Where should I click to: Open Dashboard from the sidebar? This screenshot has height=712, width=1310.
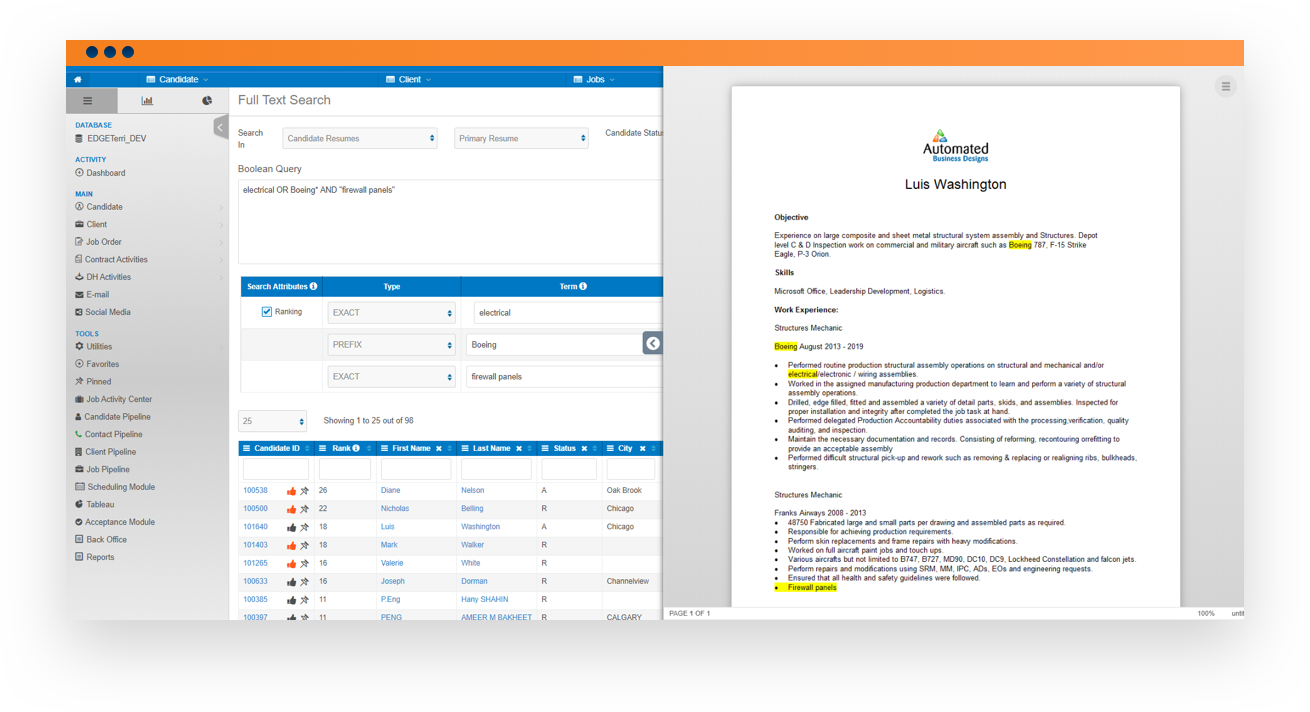100,173
